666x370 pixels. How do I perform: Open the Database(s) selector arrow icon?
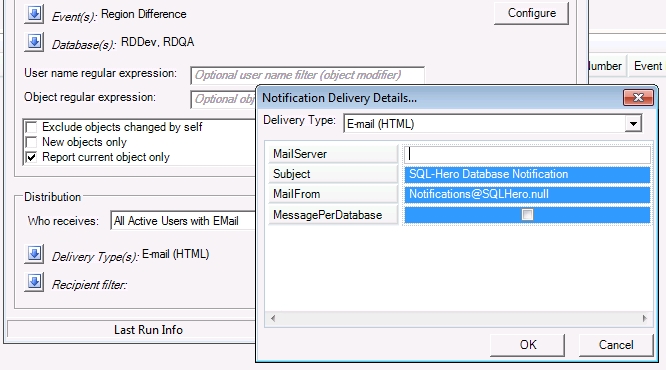(x=34, y=42)
